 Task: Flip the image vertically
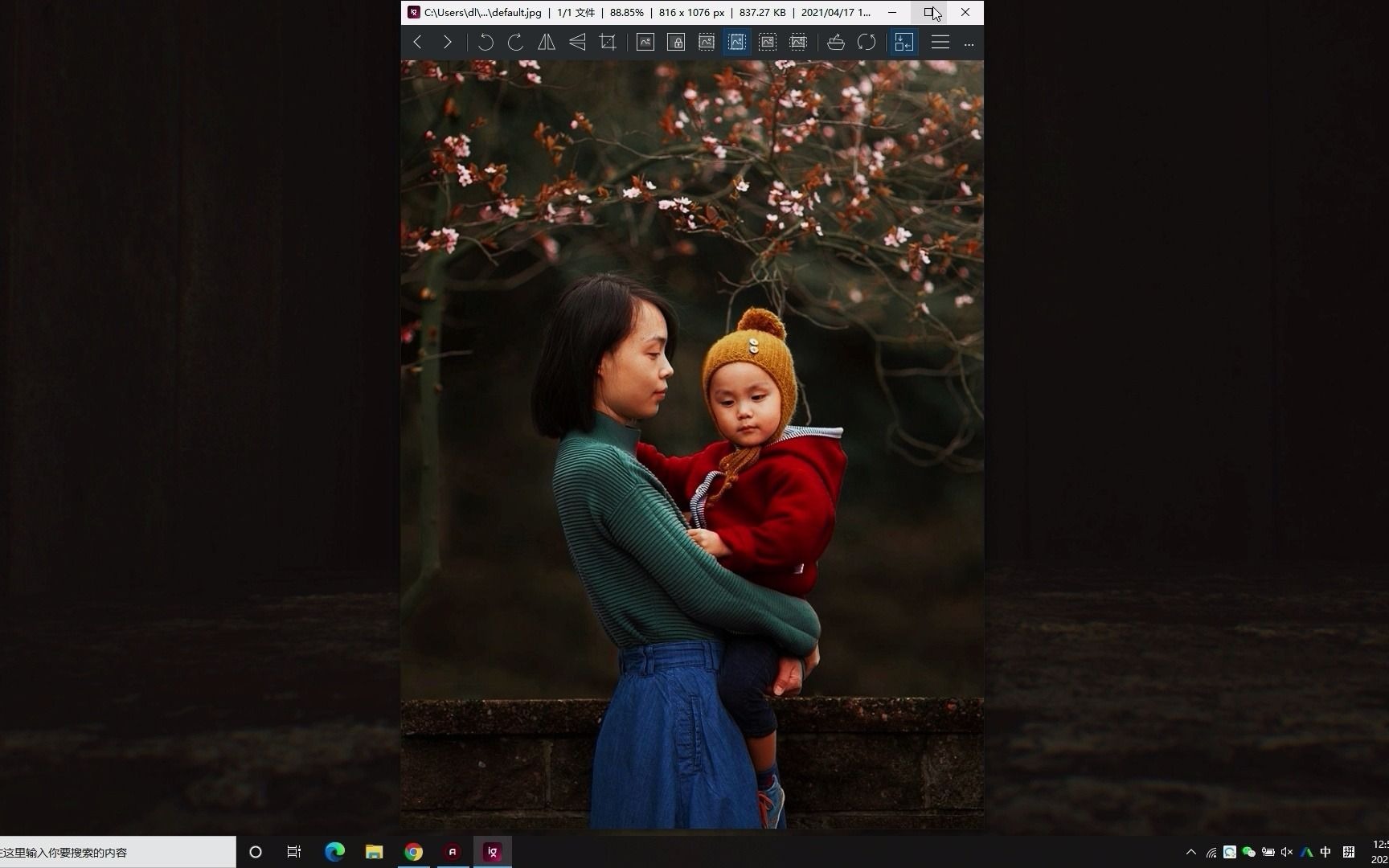pyautogui.click(x=576, y=42)
